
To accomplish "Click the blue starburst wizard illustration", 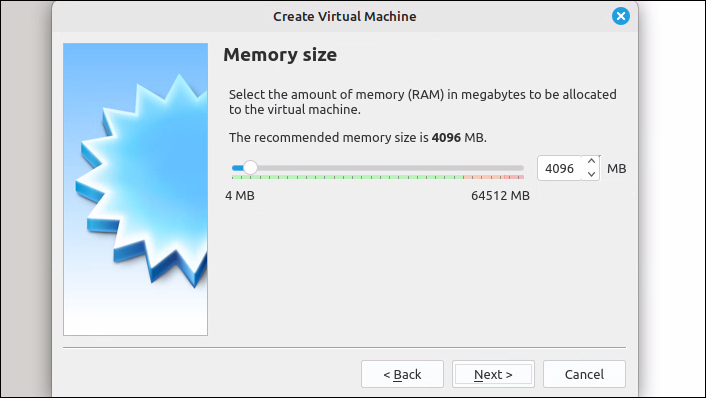I will (x=135, y=190).
